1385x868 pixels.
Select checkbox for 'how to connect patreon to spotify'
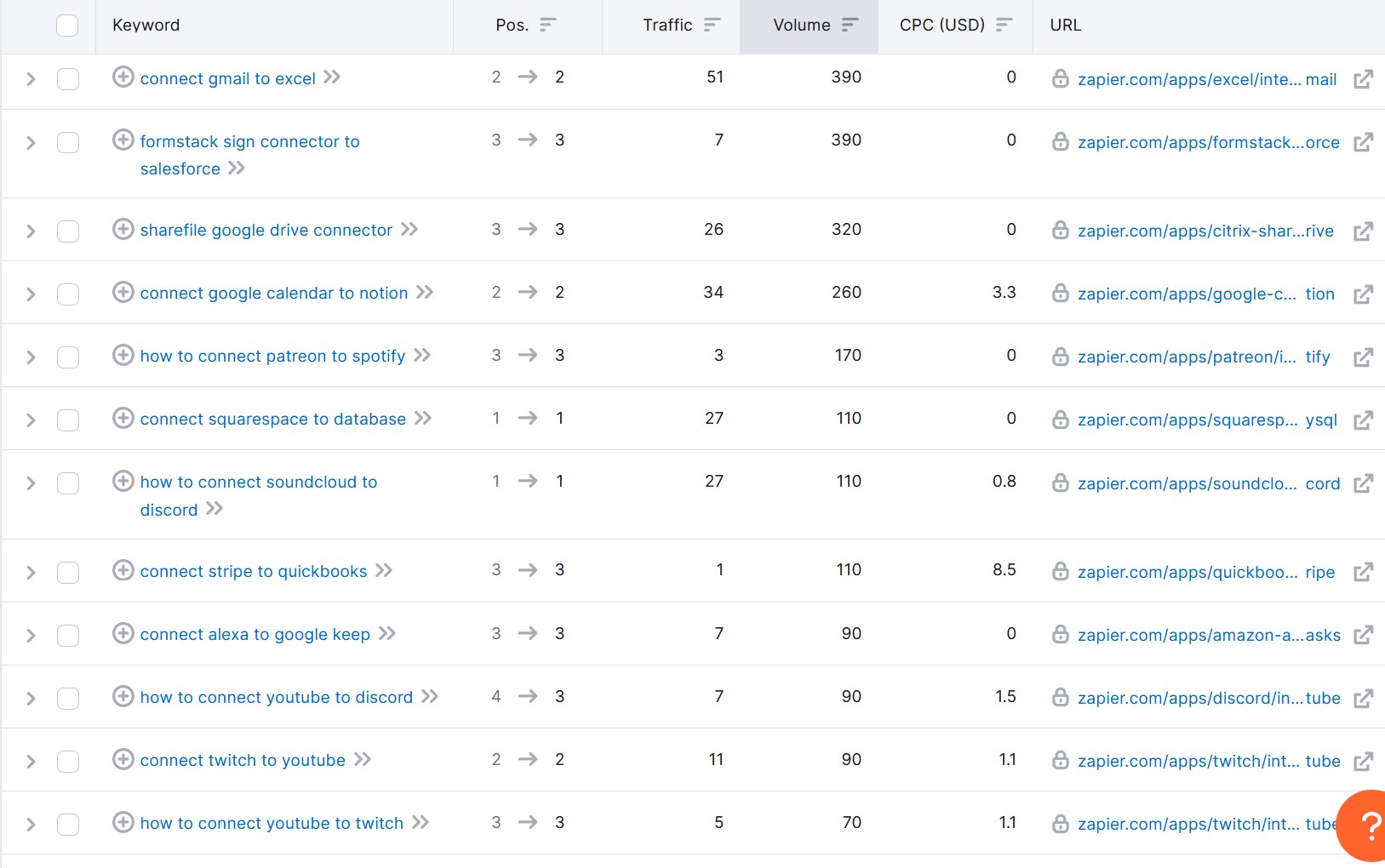click(68, 357)
